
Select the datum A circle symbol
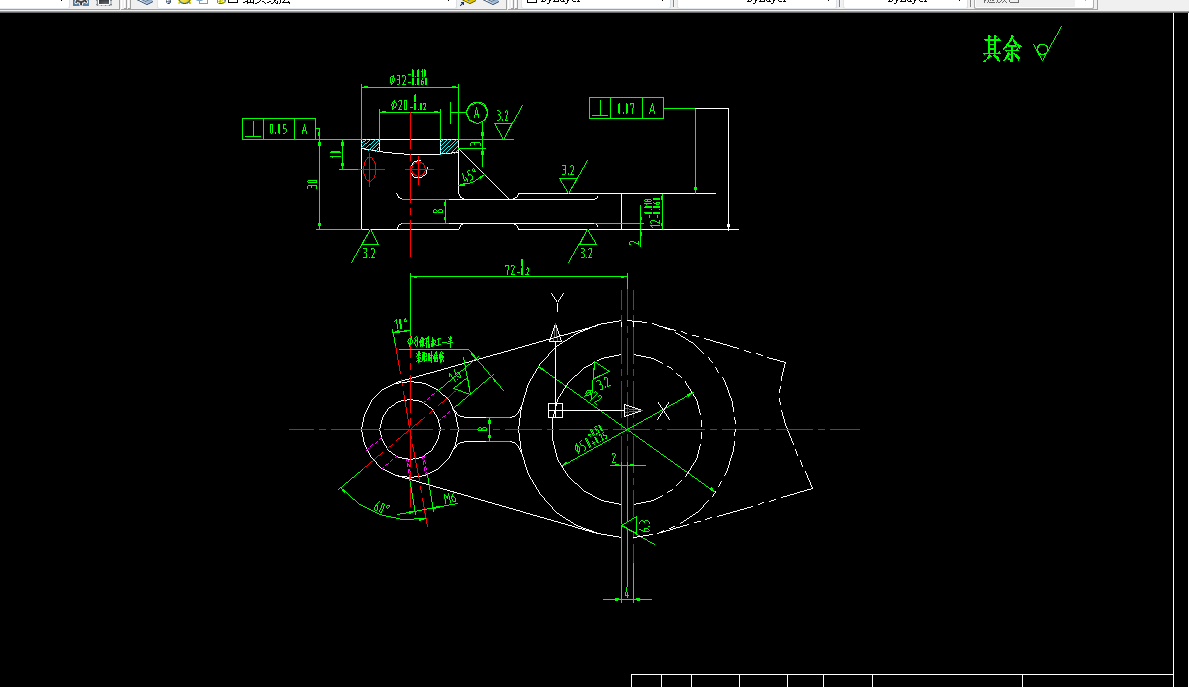click(x=476, y=113)
